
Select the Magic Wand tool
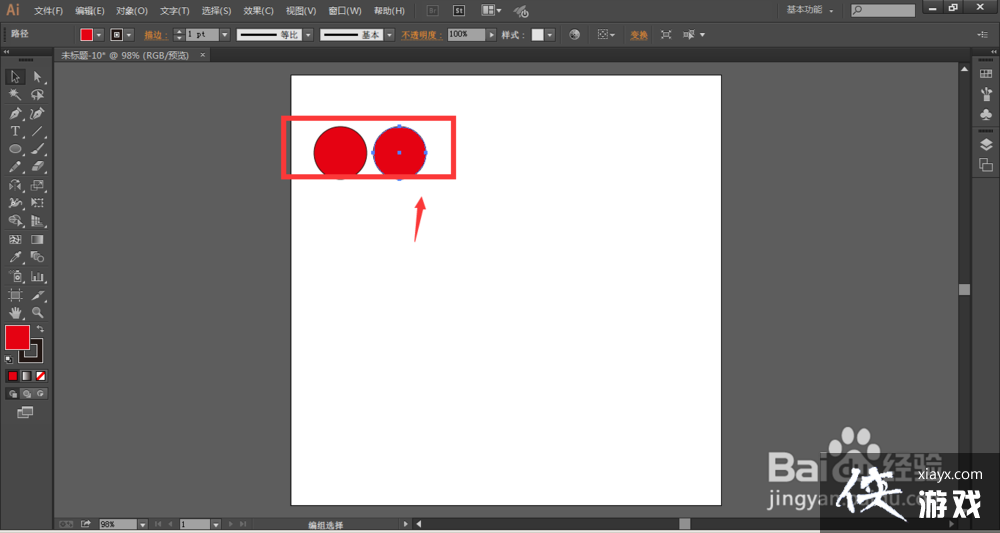[x=15, y=95]
